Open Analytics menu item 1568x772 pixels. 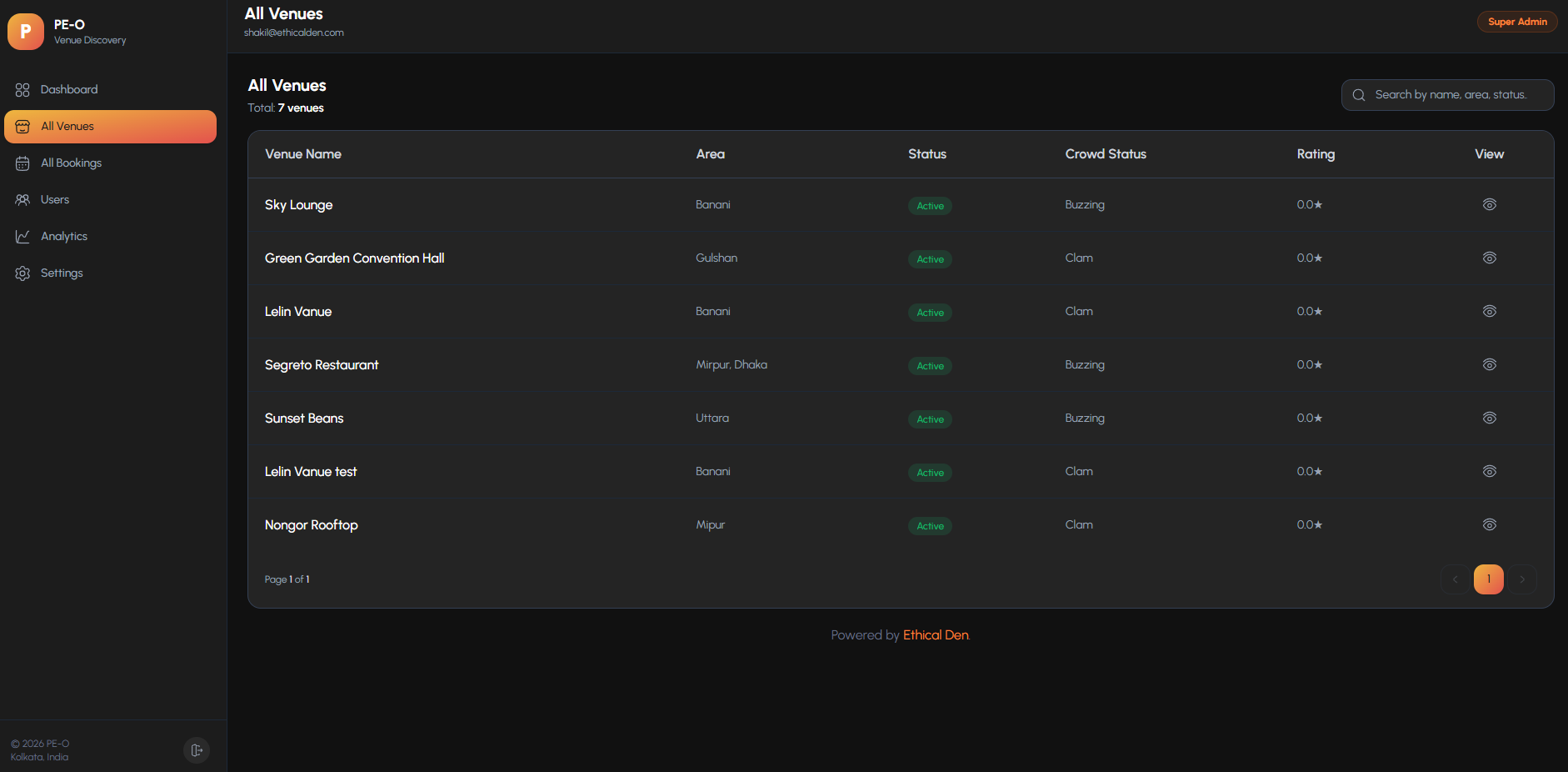point(110,237)
